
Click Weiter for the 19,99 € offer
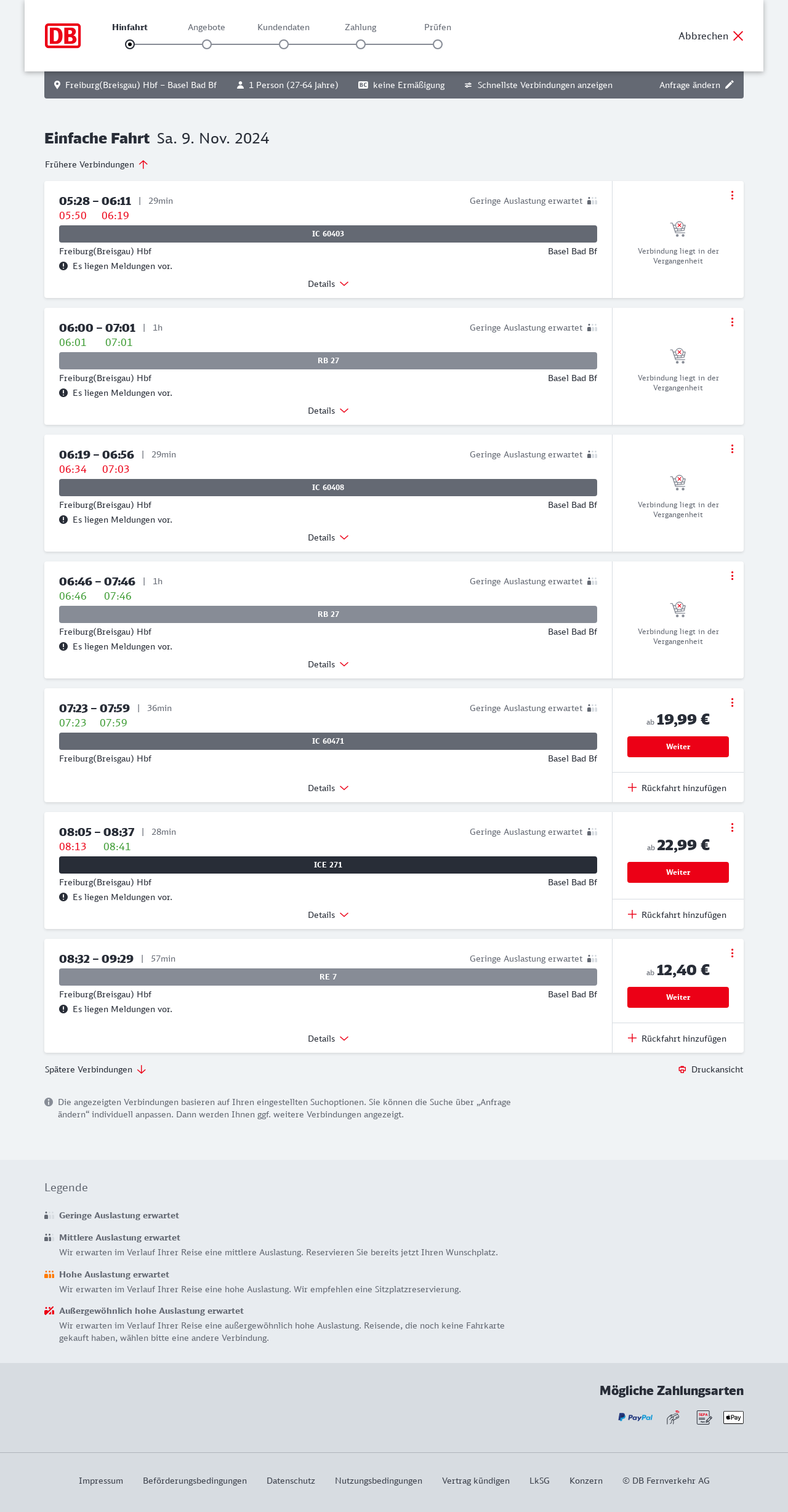click(678, 747)
